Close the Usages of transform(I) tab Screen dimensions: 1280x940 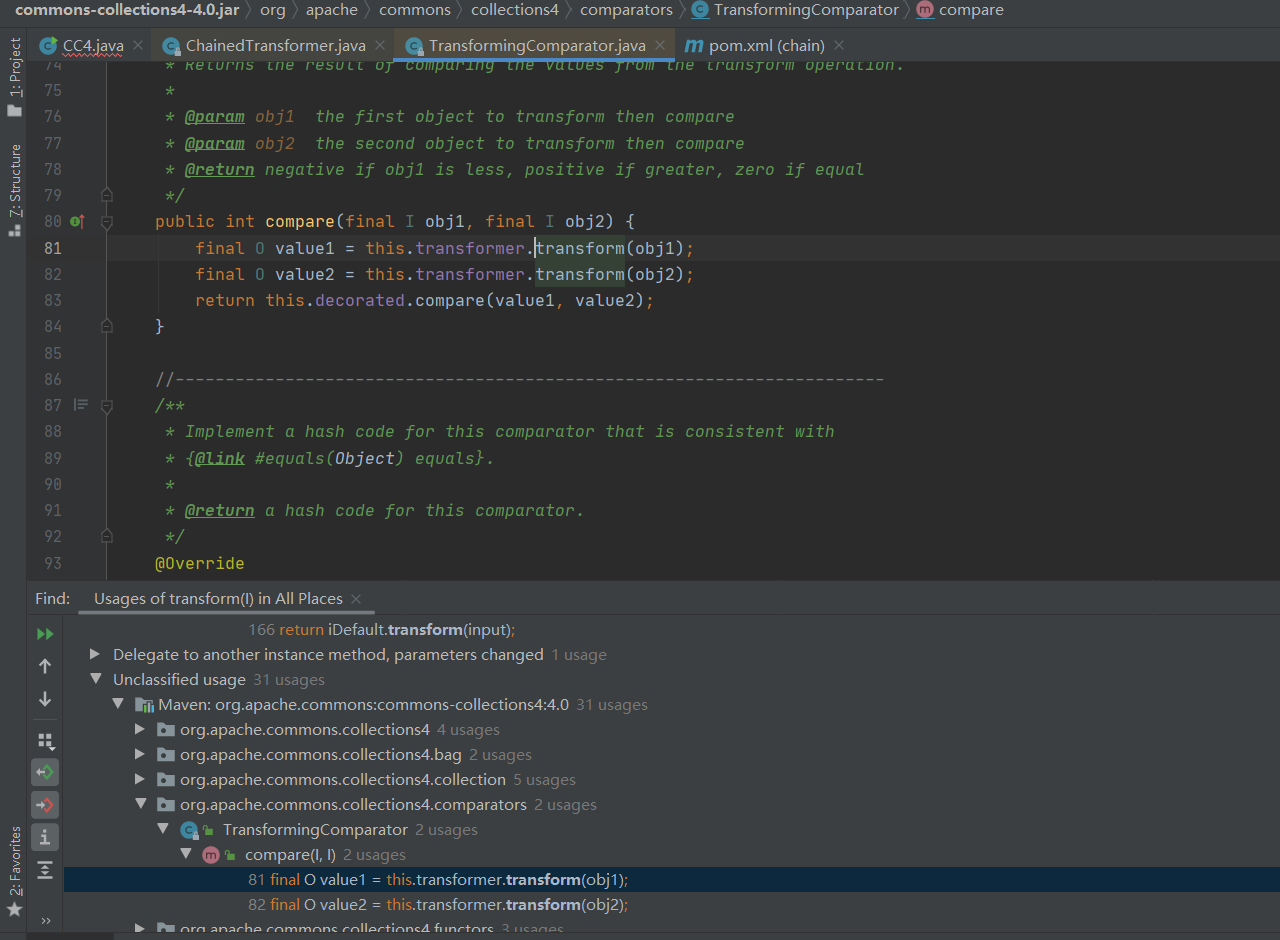[356, 599]
